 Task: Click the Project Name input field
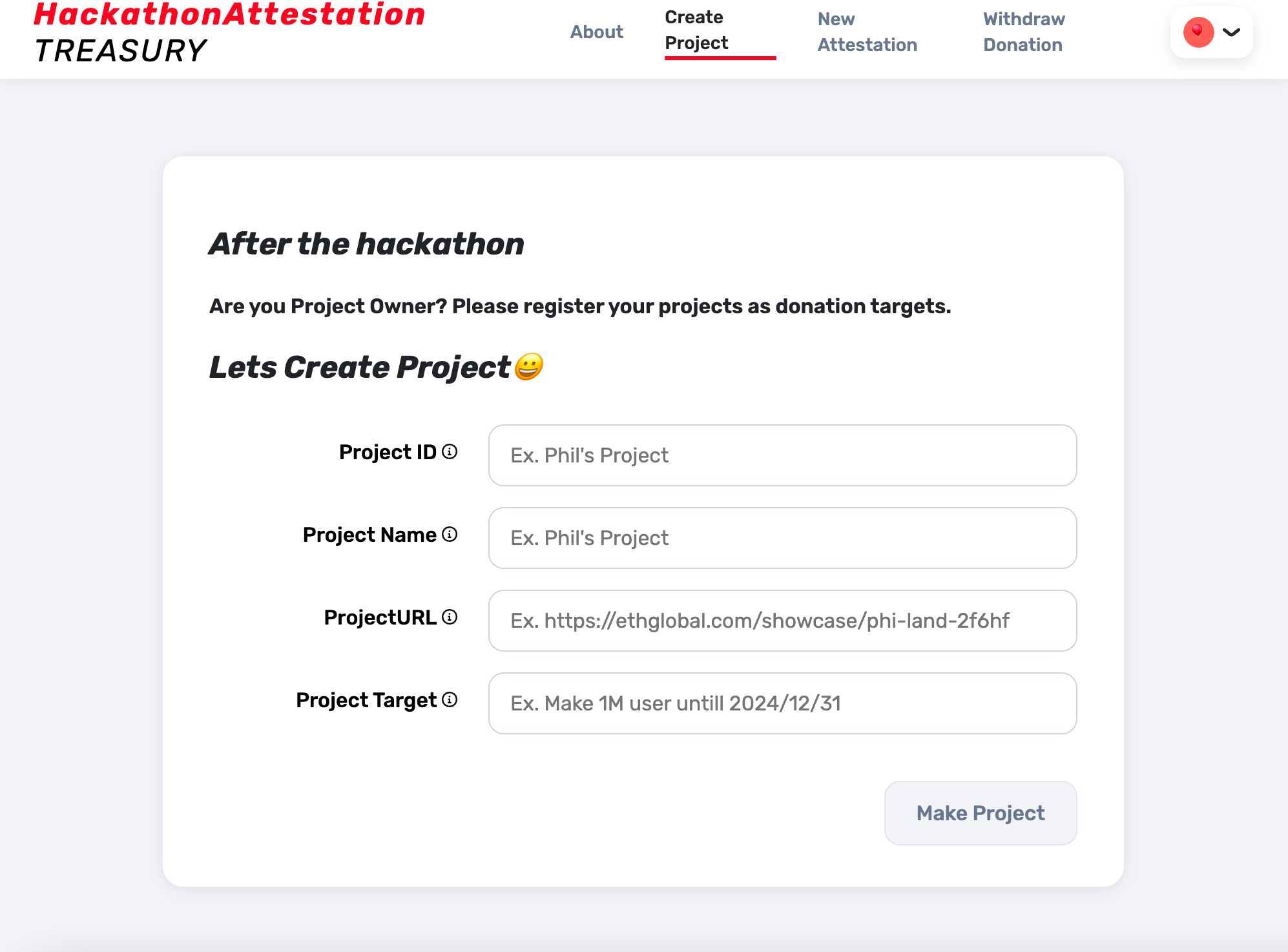782,538
